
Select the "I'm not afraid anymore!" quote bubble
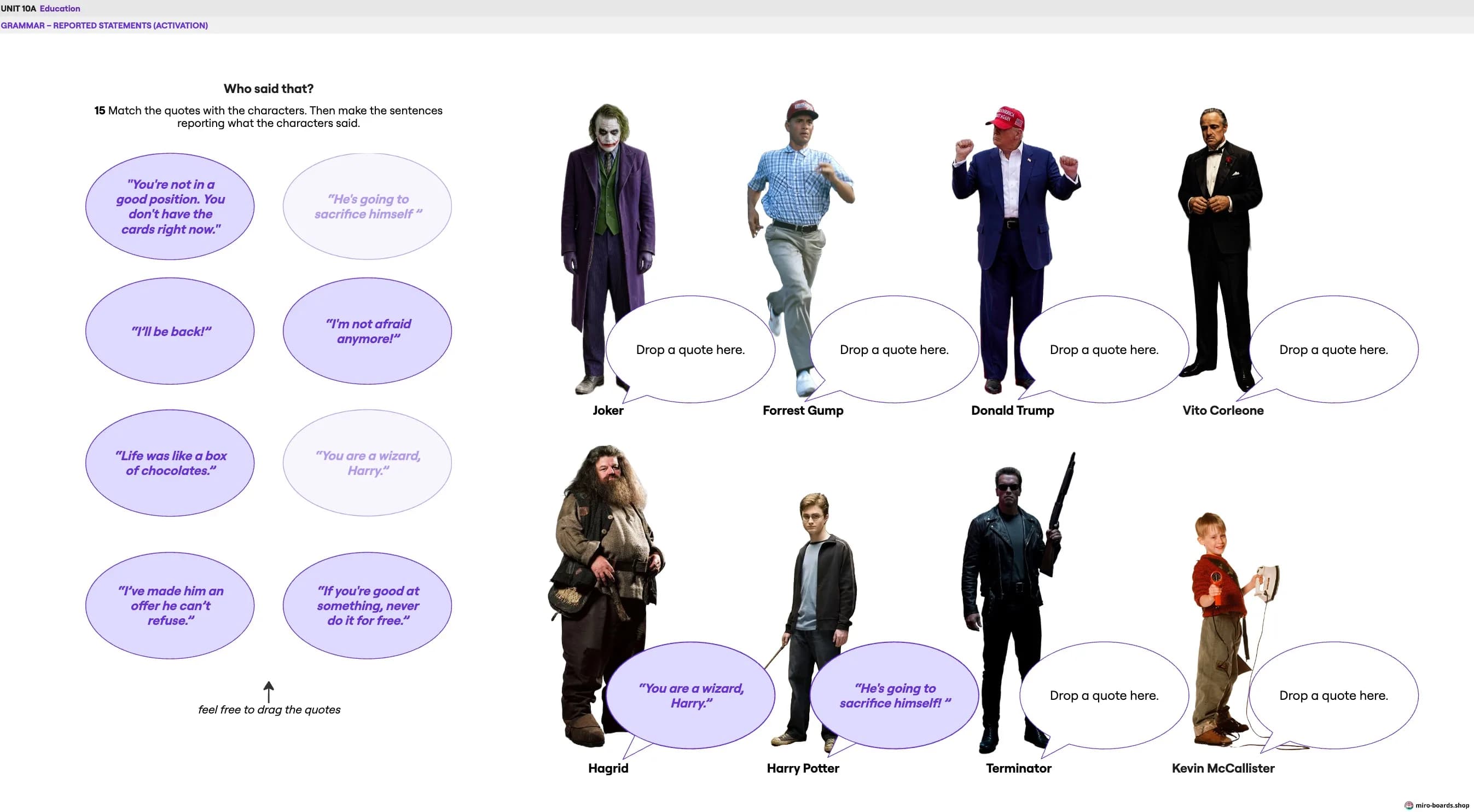pyautogui.click(x=367, y=332)
